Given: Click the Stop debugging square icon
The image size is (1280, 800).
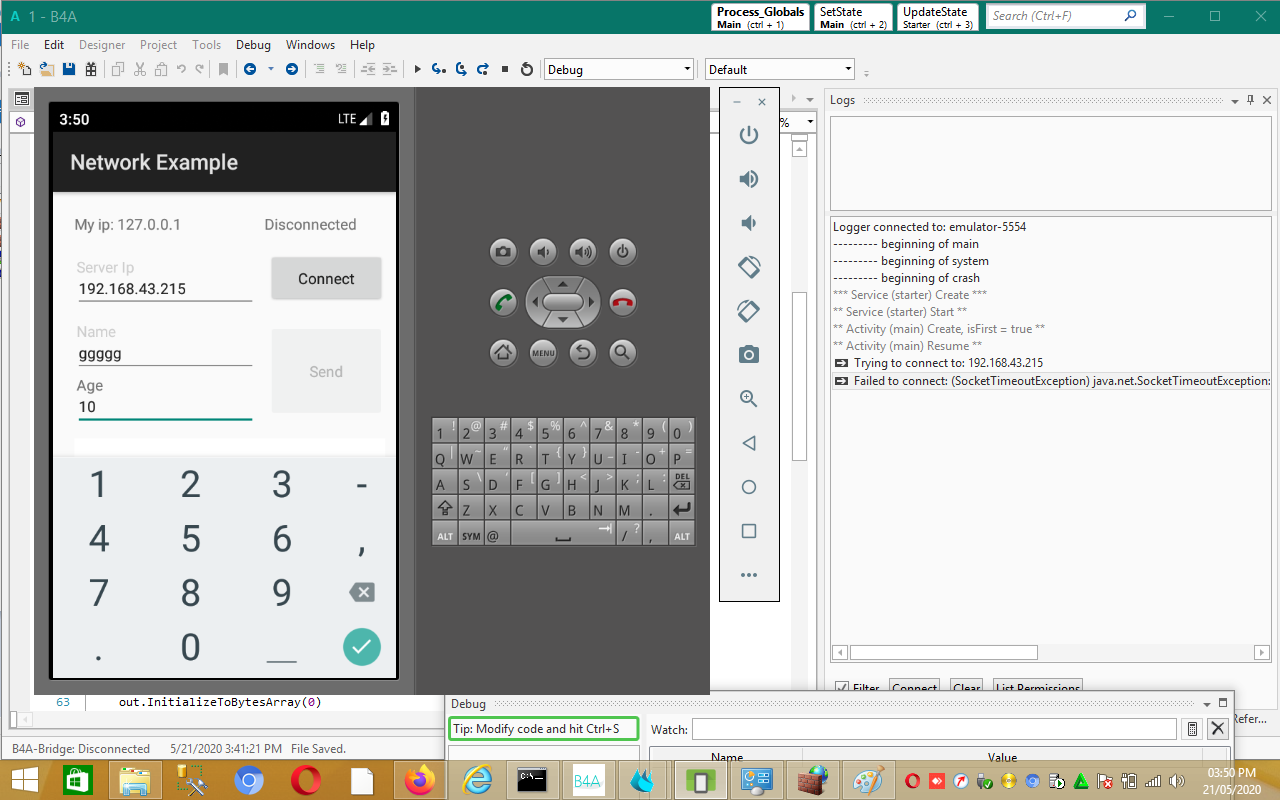Looking at the screenshot, I should coord(505,69).
